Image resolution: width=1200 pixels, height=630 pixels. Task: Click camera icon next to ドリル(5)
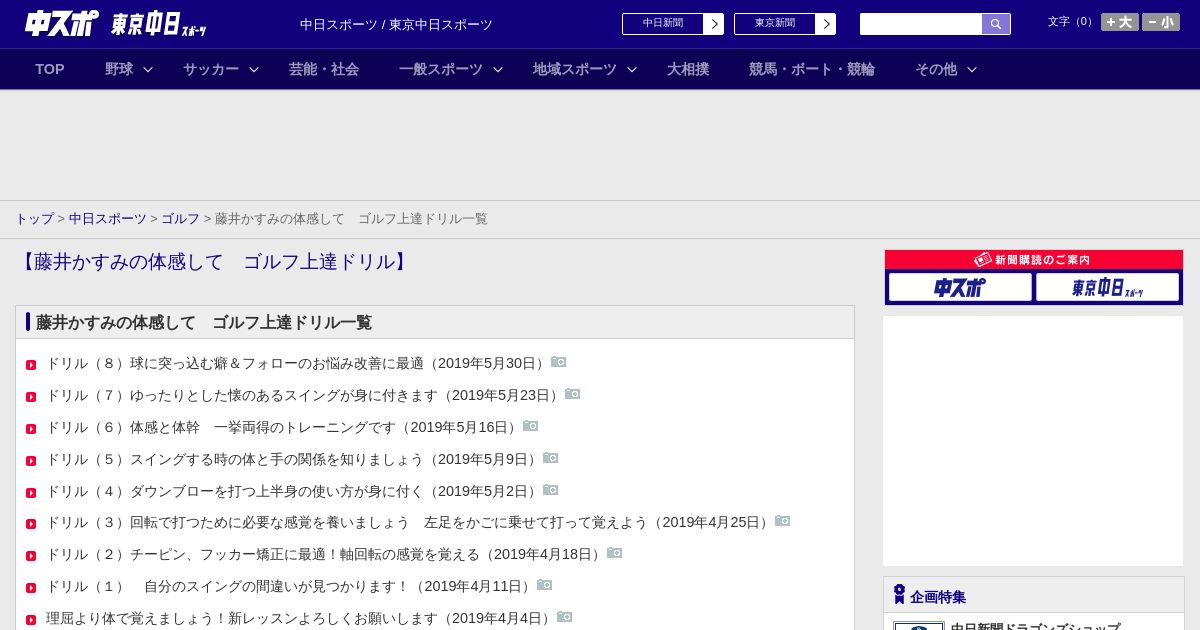click(x=551, y=458)
